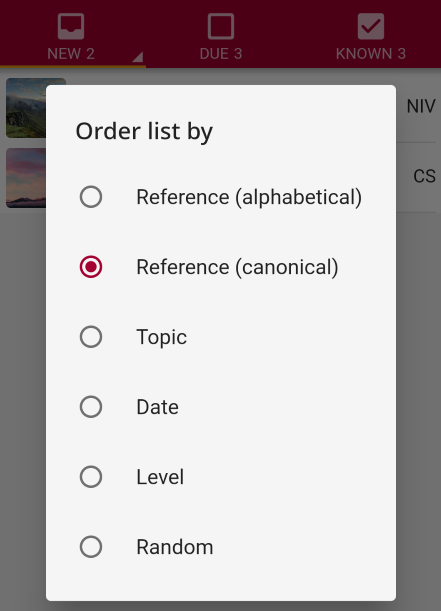
Task: Dismiss dialog by tapping dimmed area below it
Action: pos(220,606)
